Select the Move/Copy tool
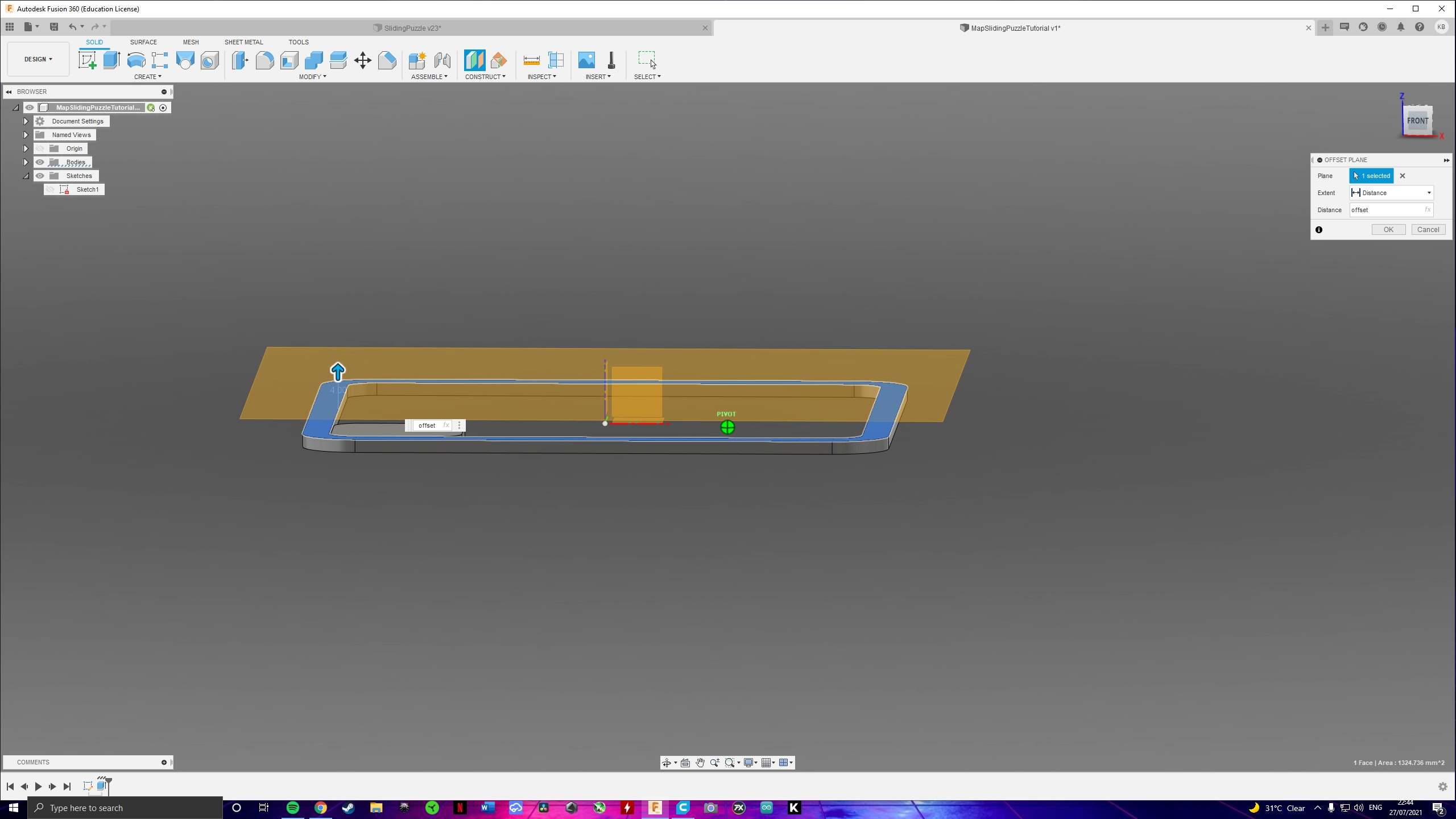The height and width of the screenshot is (819, 1456). (x=362, y=60)
